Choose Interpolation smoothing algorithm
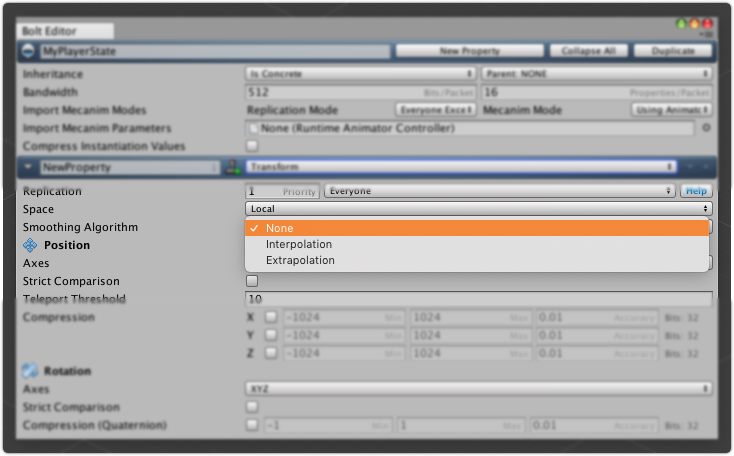The width and height of the screenshot is (734, 456). pyautogui.click(x=477, y=244)
